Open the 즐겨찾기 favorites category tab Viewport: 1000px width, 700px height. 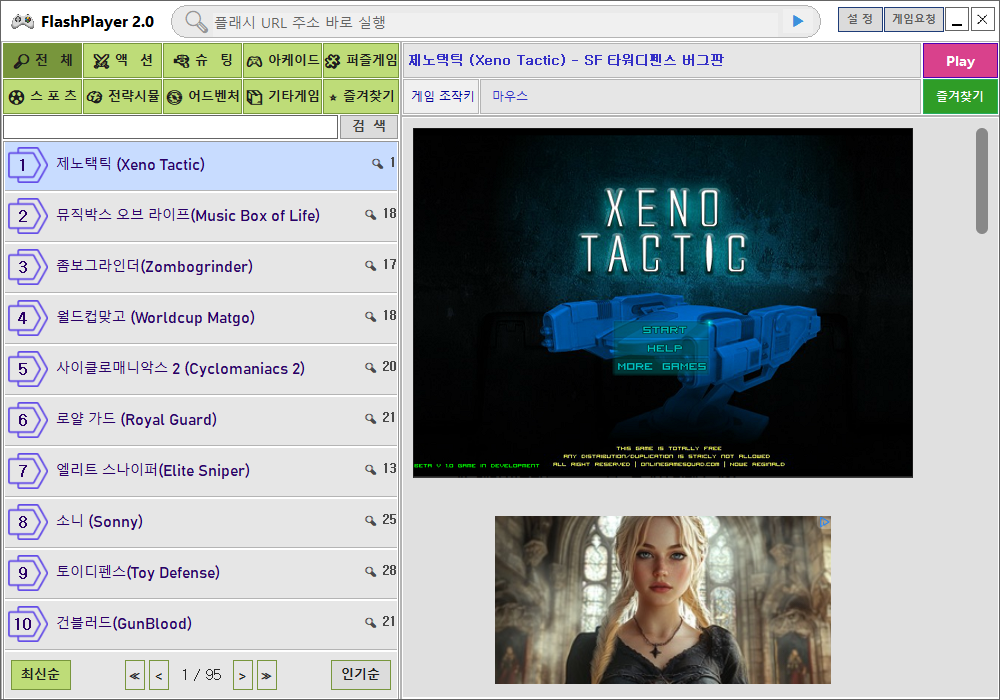(x=361, y=96)
